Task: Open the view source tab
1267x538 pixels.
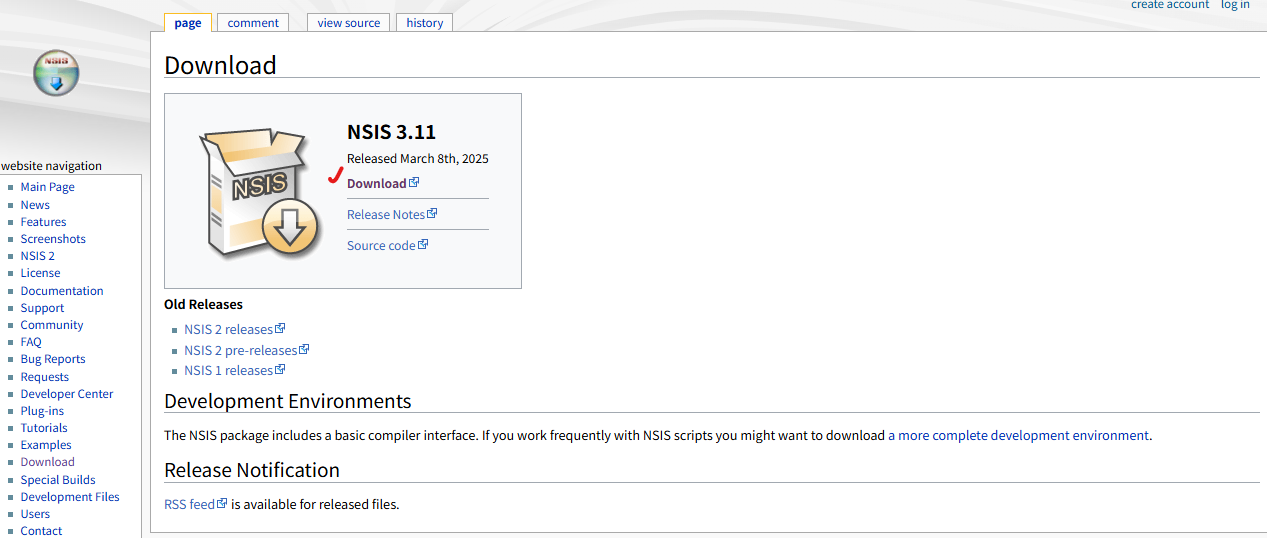Action: point(349,22)
